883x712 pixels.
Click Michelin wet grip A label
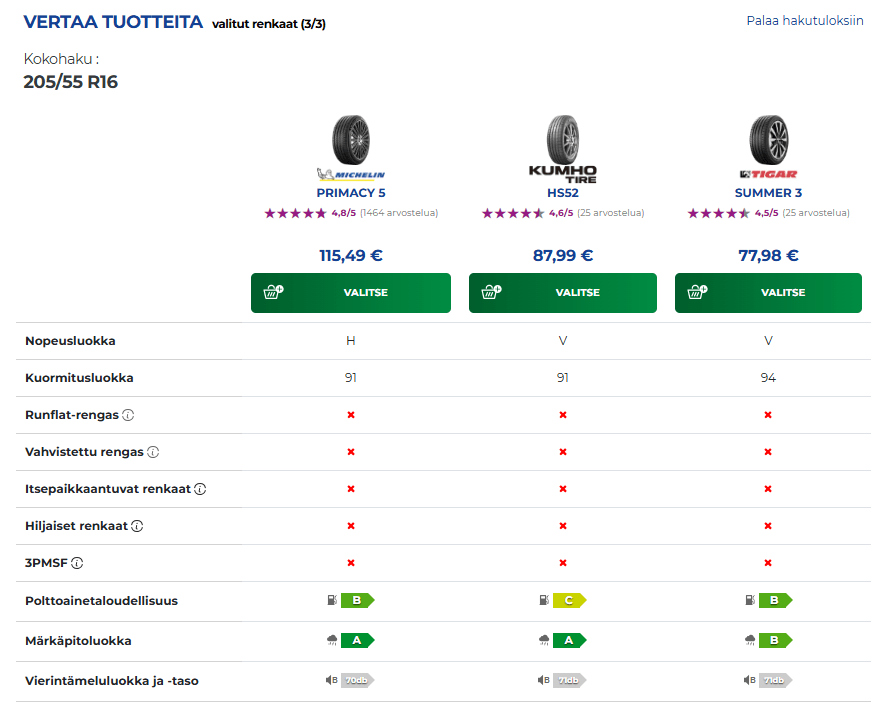tap(357, 640)
